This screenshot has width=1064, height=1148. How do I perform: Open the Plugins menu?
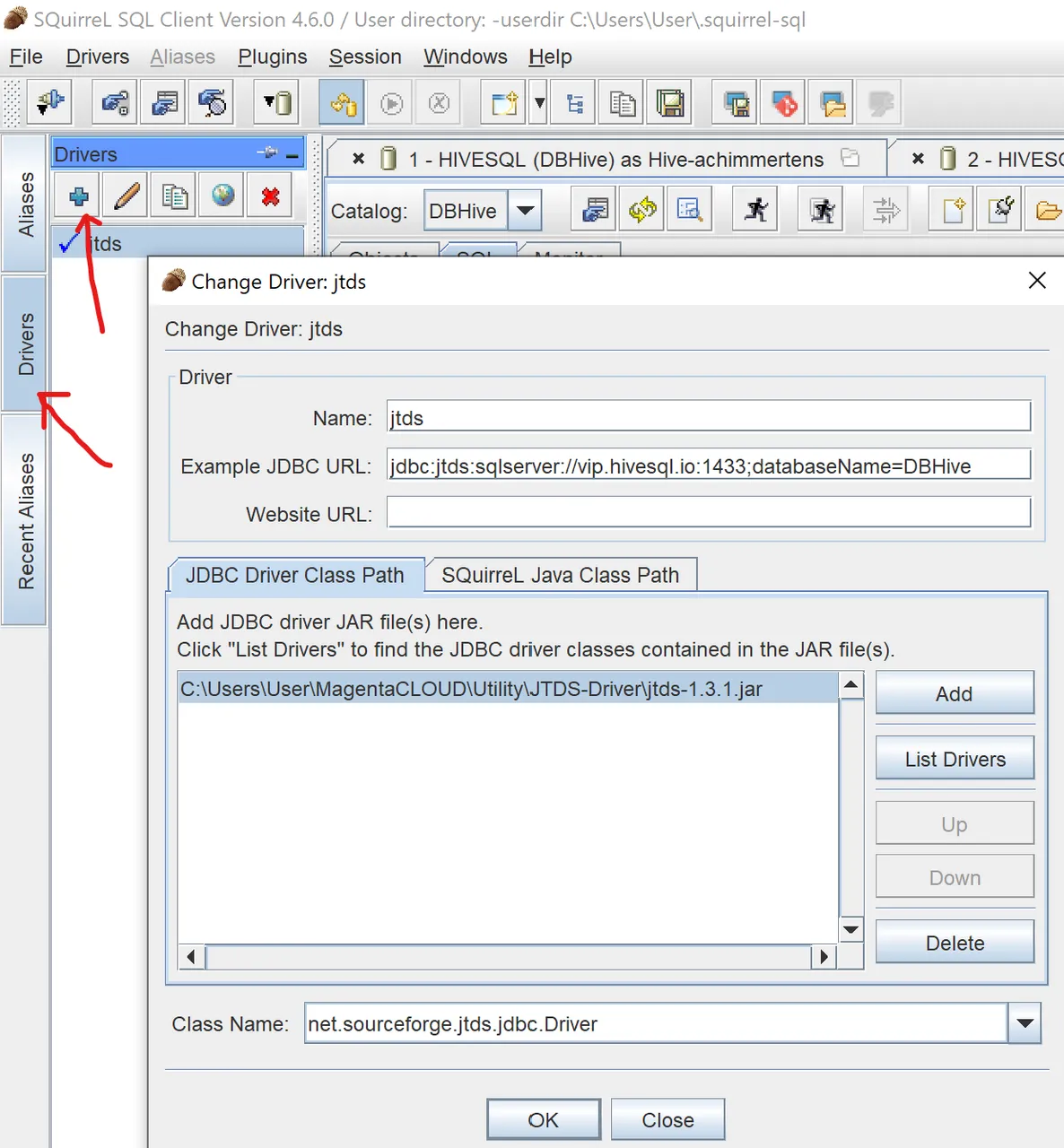(272, 57)
